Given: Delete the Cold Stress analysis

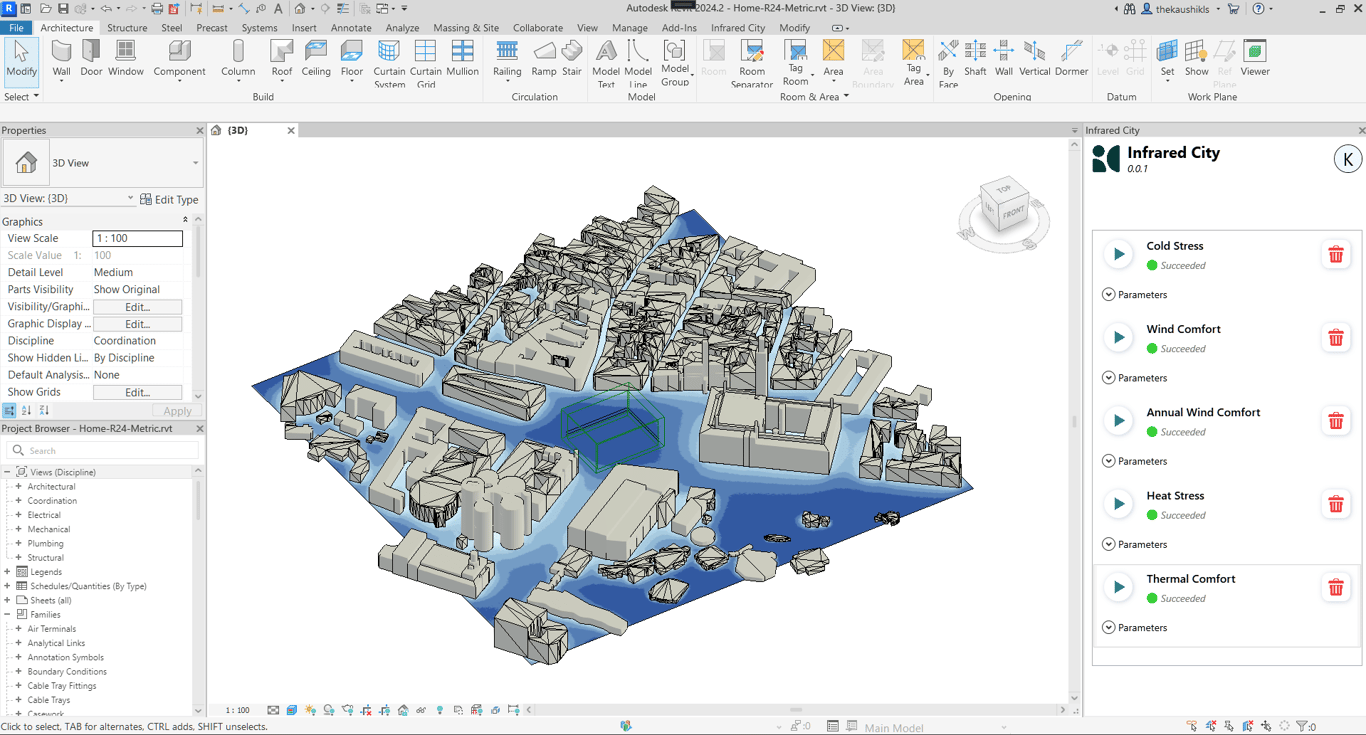Looking at the screenshot, I should (1335, 255).
